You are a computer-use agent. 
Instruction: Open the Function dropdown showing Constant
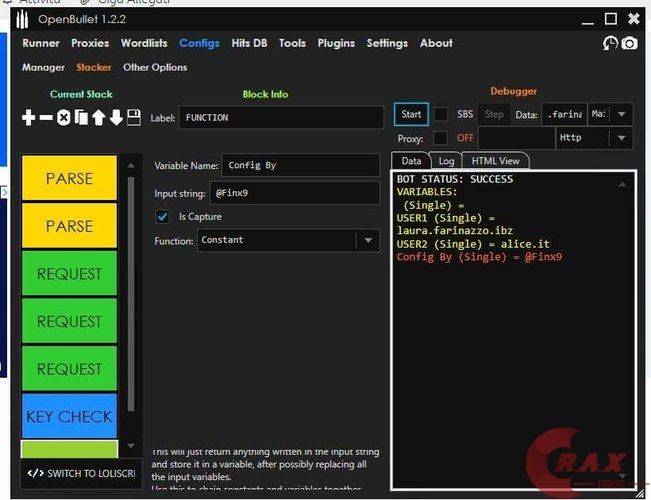click(288, 240)
